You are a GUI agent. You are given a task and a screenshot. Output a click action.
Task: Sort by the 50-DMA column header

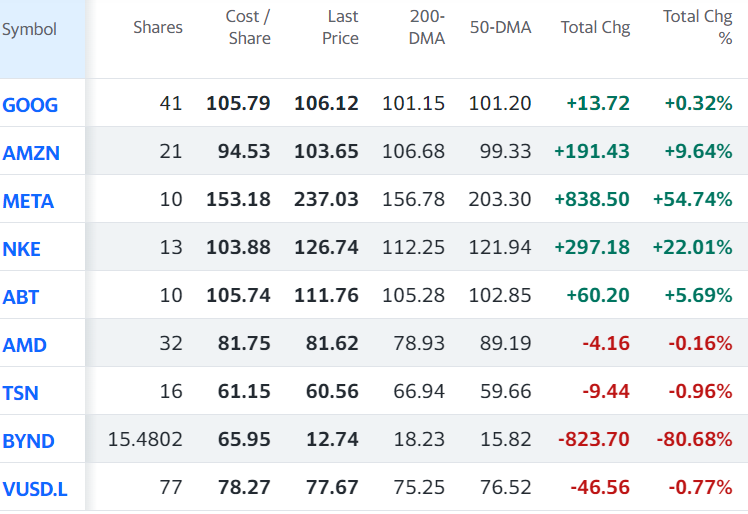click(x=500, y=28)
